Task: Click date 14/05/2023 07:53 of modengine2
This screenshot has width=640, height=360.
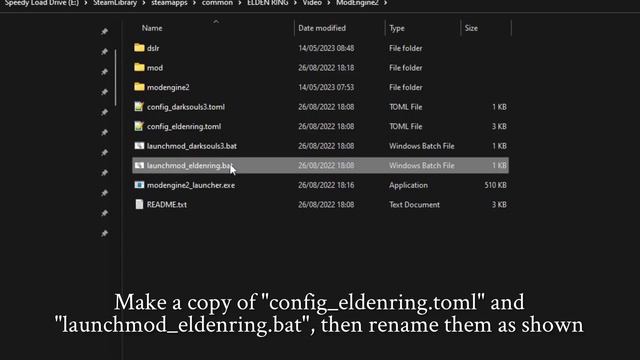Action: tap(326, 87)
